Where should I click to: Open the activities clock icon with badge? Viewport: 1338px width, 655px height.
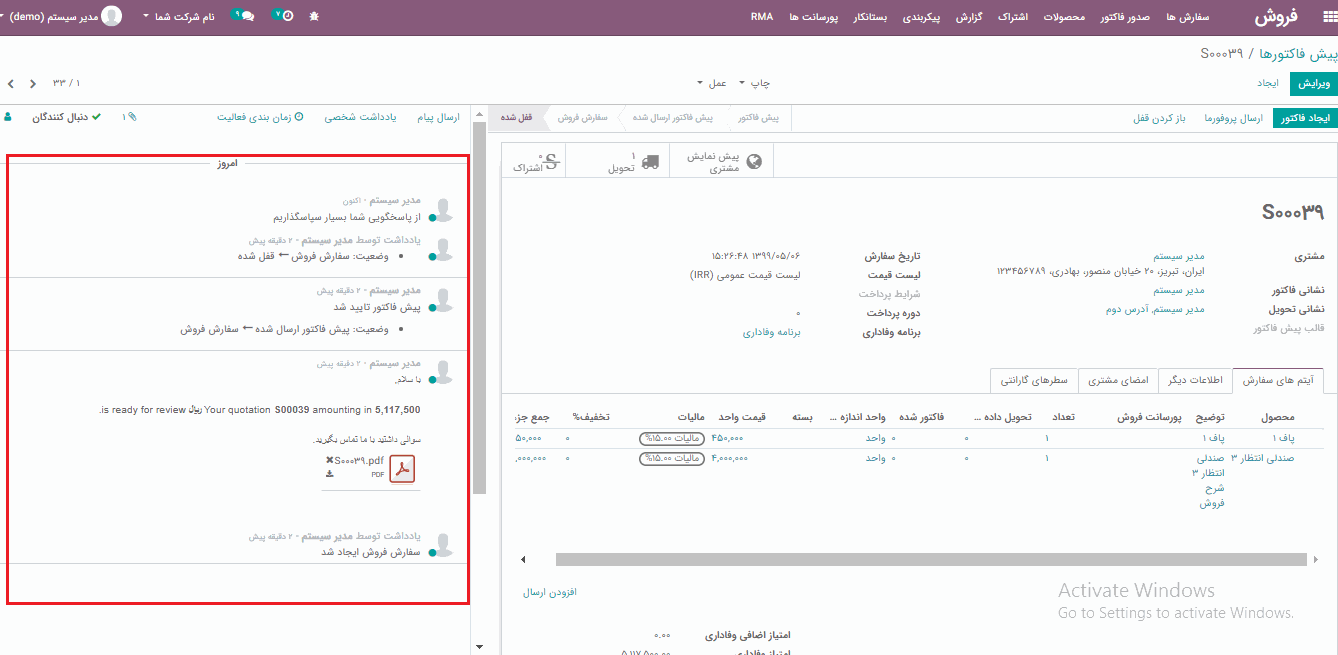[x=283, y=16]
